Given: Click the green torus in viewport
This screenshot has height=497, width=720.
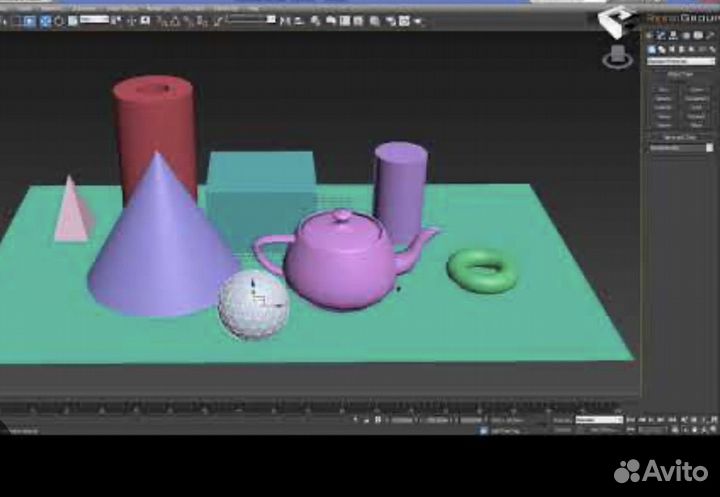Looking at the screenshot, I should tap(482, 271).
